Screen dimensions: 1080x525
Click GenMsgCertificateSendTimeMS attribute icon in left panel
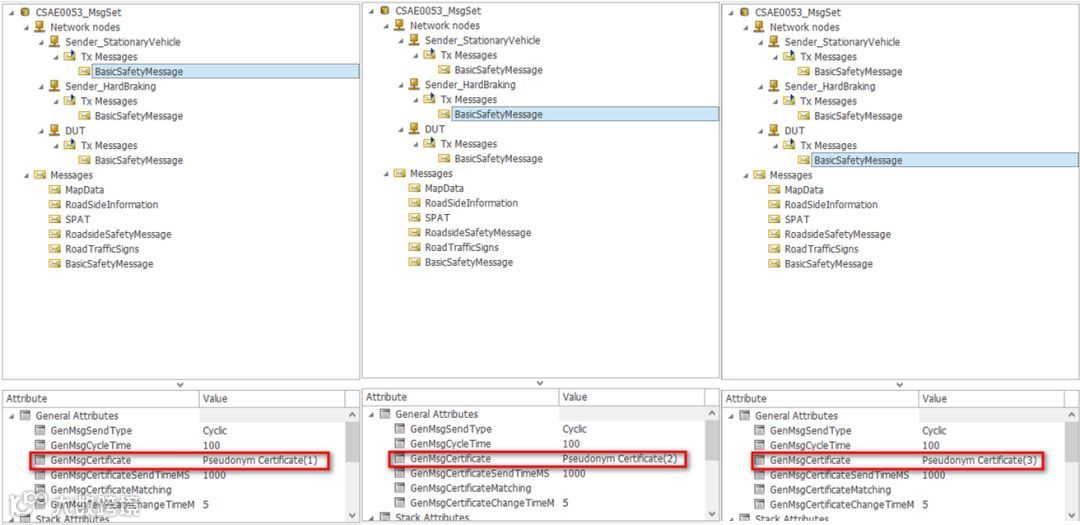coord(40,475)
